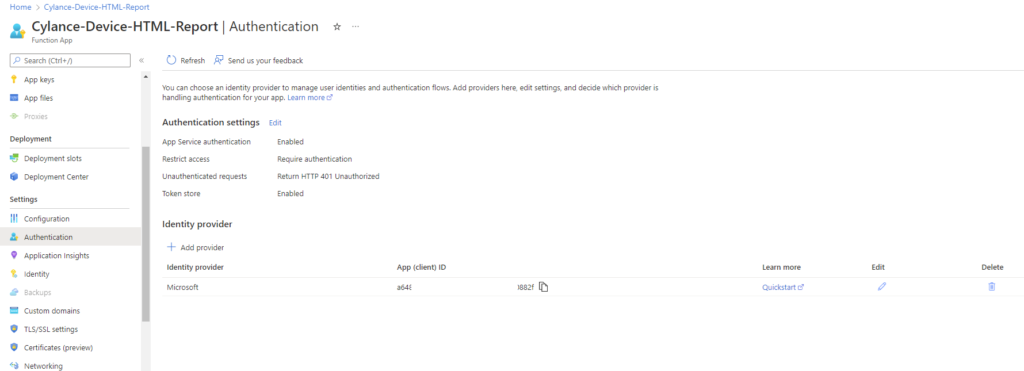Click the Authentication sidebar icon
This screenshot has width=1024, height=371.
[x=14, y=237]
